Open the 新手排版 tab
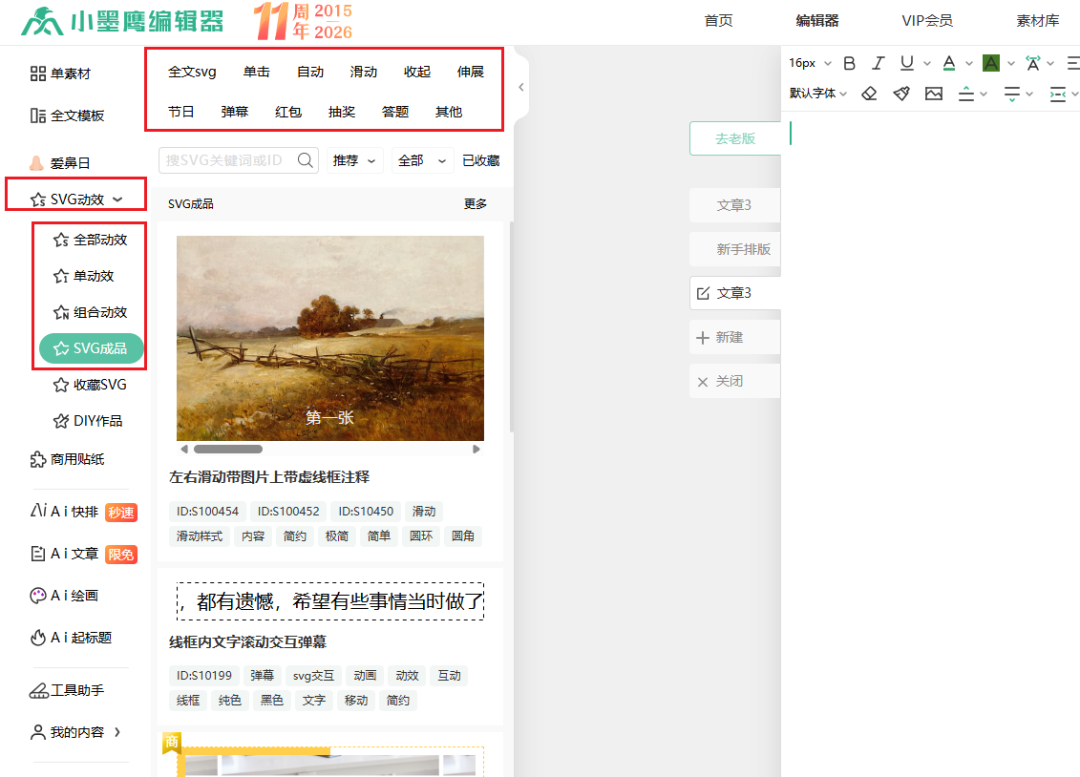The height and width of the screenshot is (777, 1080). tap(735, 249)
